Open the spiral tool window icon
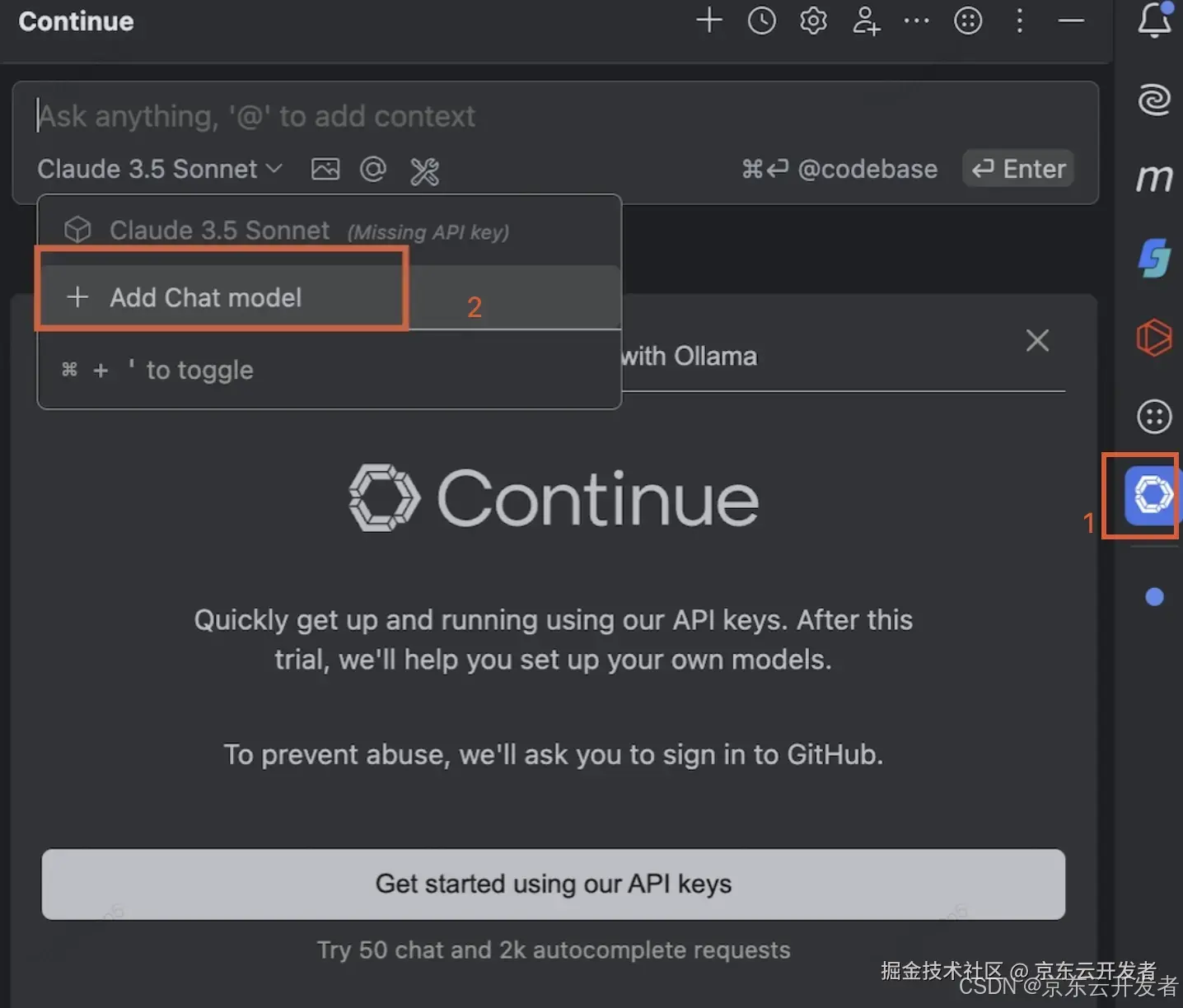The height and width of the screenshot is (1008, 1183). pyautogui.click(x=1154, y=100)
